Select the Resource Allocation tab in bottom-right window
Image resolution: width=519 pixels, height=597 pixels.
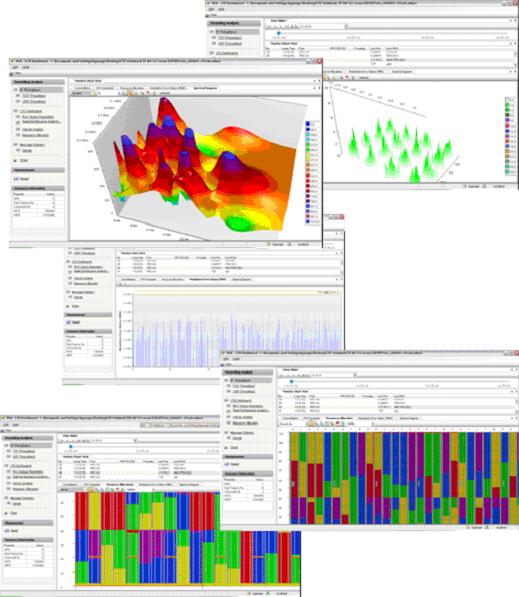coord(339,418)
